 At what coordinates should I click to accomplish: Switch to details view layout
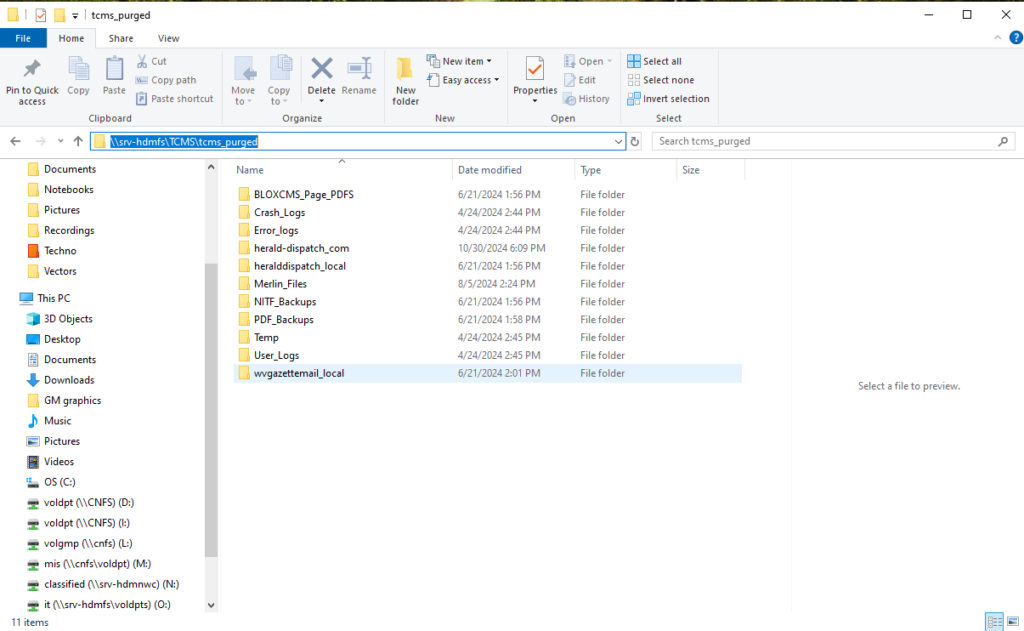click(x=994, y=622)
